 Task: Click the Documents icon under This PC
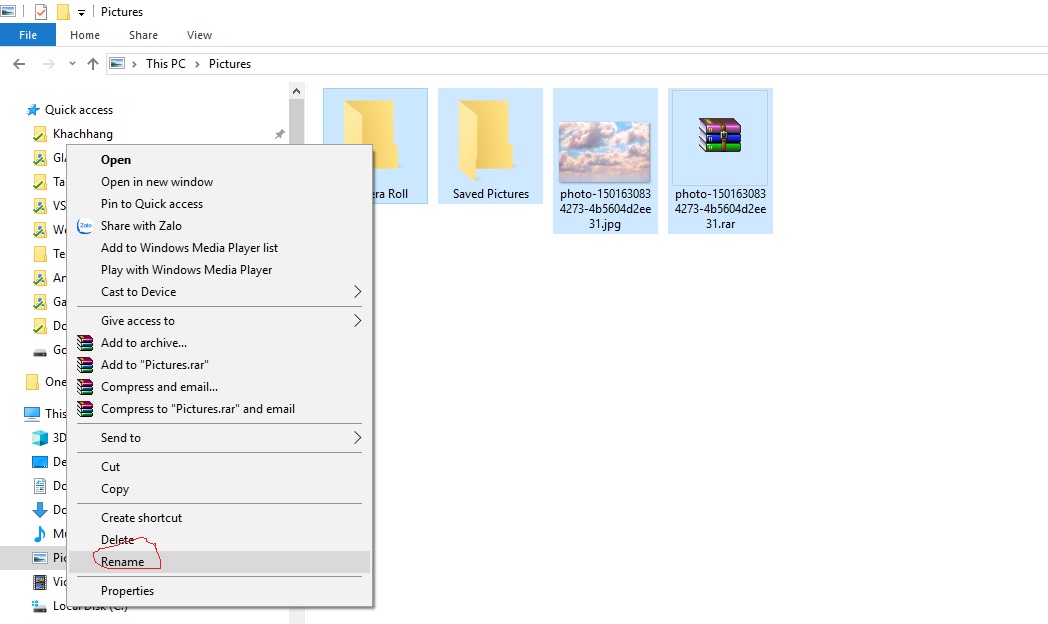[x=40, y=486]
